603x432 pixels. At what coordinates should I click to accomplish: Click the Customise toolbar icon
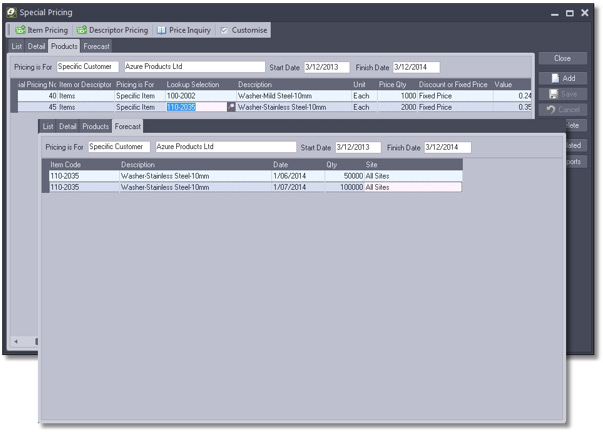[x=225, y=30]
